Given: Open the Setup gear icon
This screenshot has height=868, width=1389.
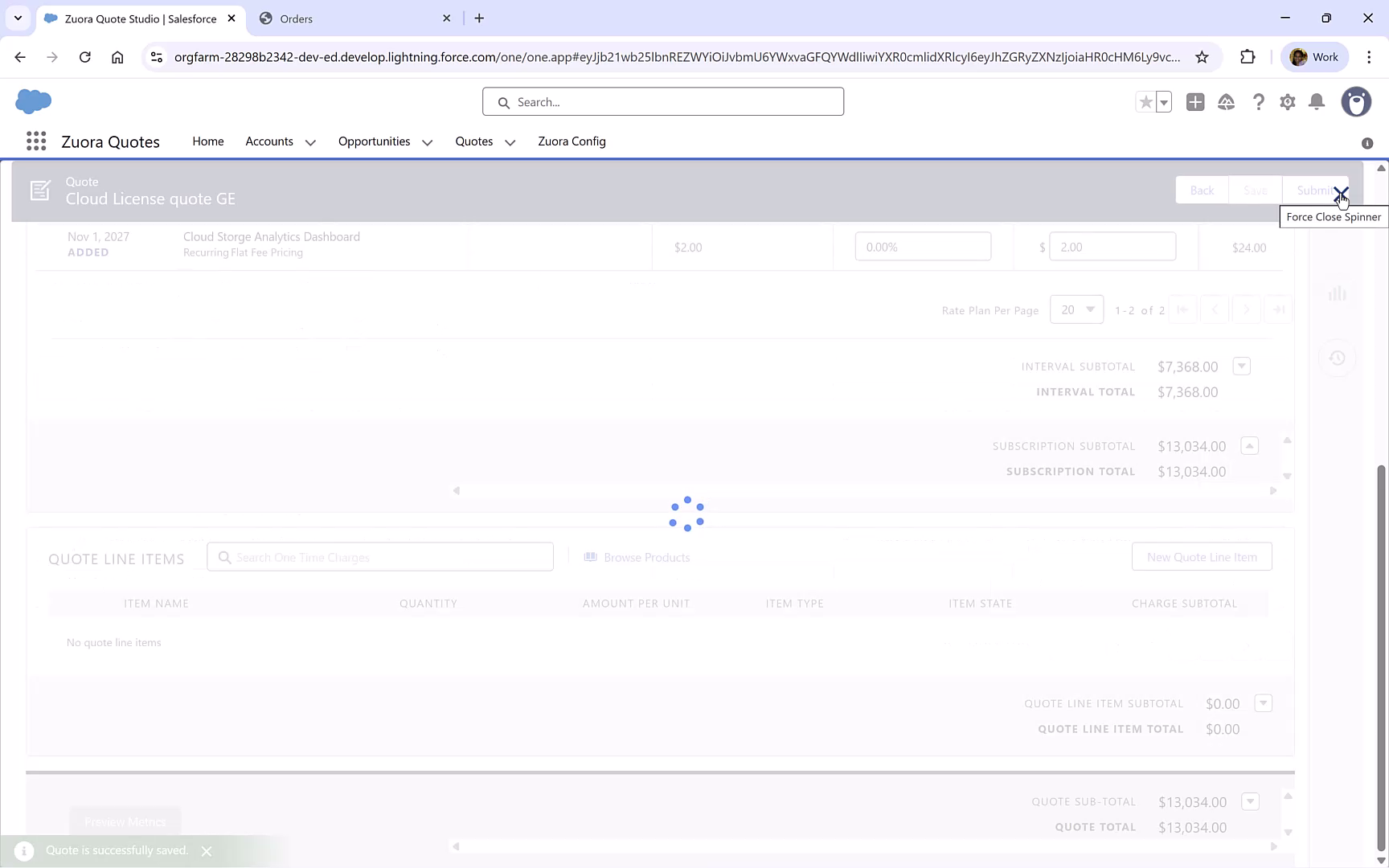Looking at the screenshot, I should pyautogui.click(x=1287, y=102).
